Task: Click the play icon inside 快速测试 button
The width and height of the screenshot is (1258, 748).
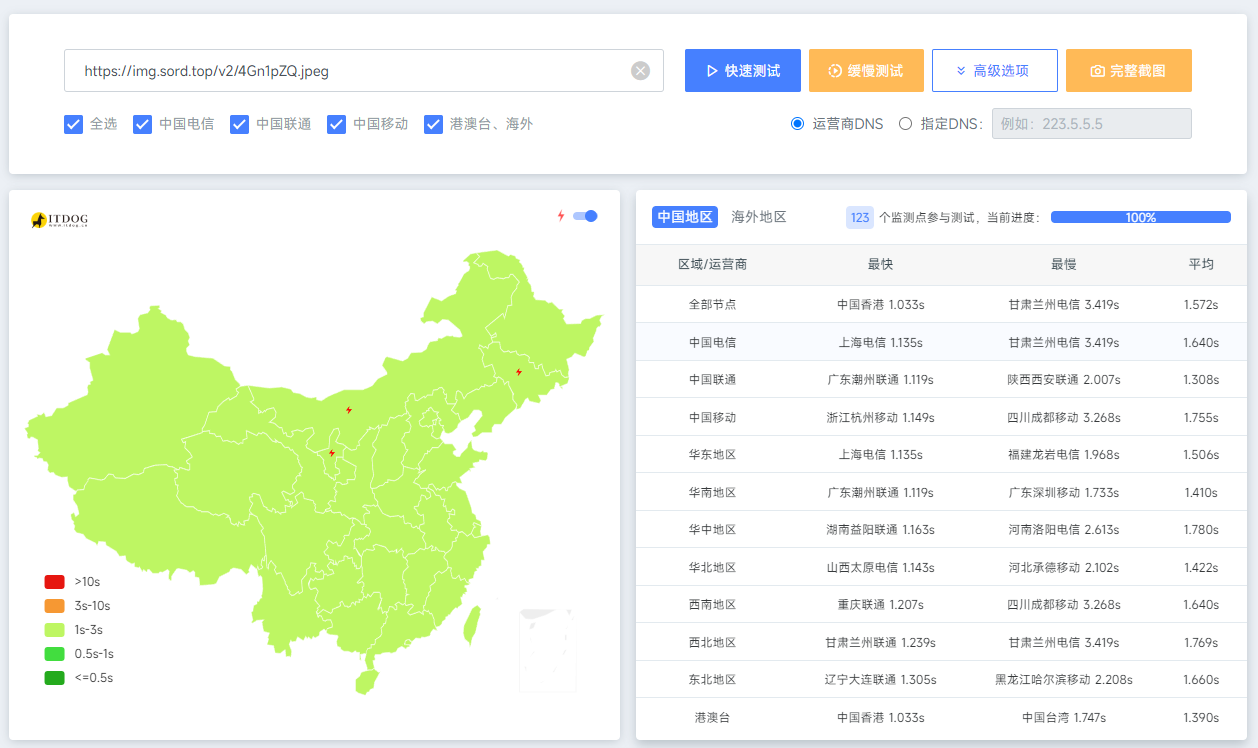Action: pos(712,70)
